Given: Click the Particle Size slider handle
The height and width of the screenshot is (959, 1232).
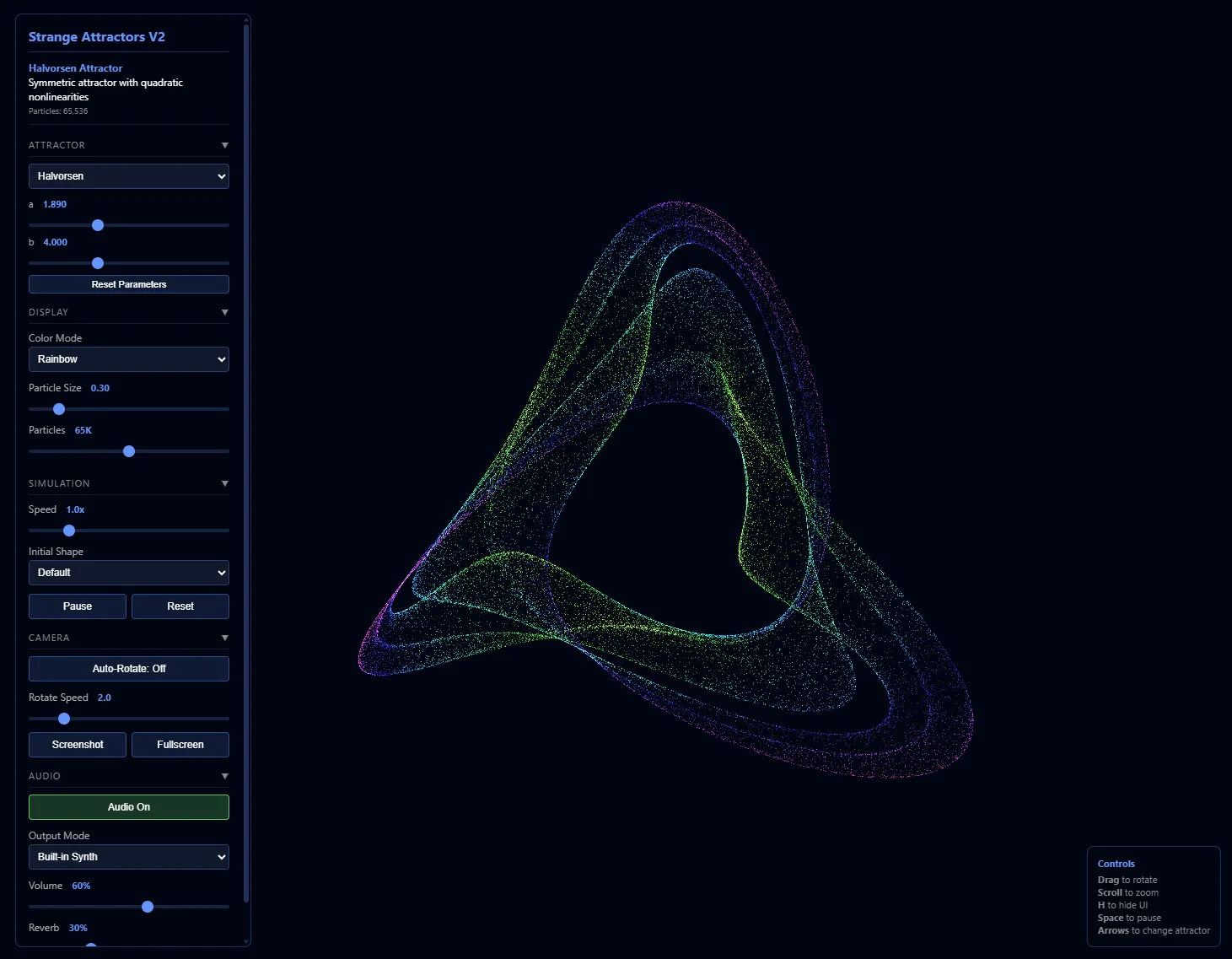Looking at the screenshot, I should pyautogui.click(x=58, y=408).
